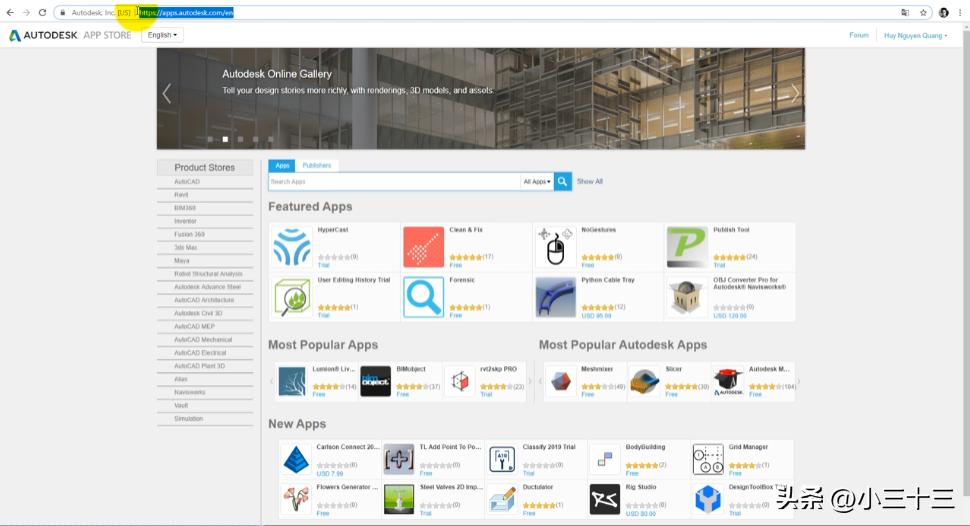The width and height of the screenshot is (970, 526).
Task: Open the BIMobject app icon
Action: [376, 381]
